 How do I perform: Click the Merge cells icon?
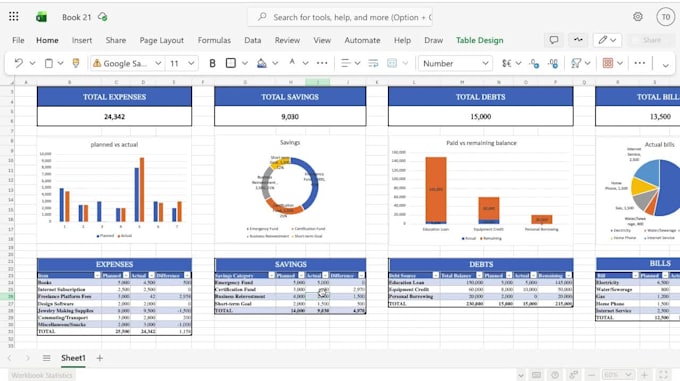tap(392, 63)
